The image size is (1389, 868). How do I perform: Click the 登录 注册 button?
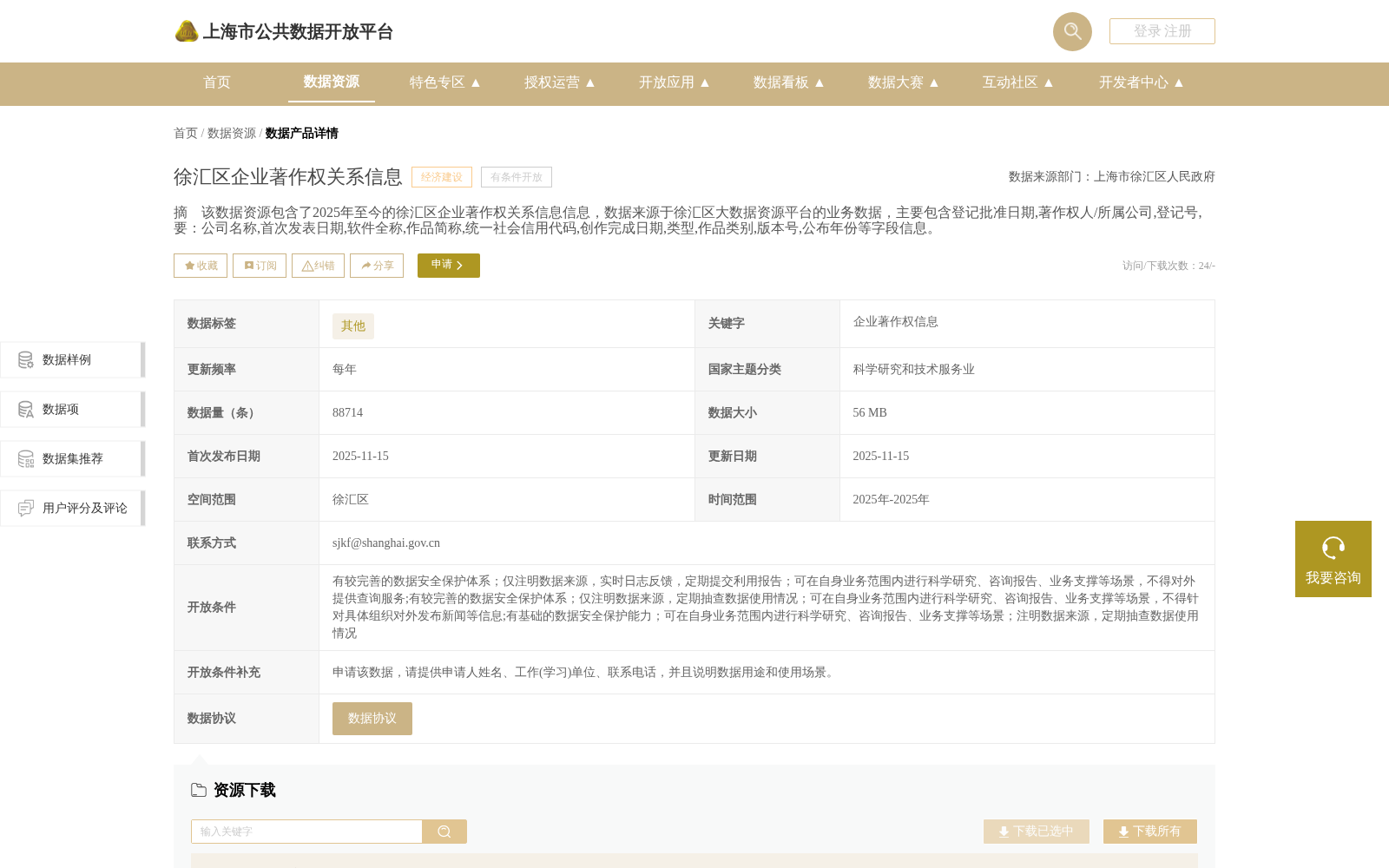click(x=1162, y=31)
